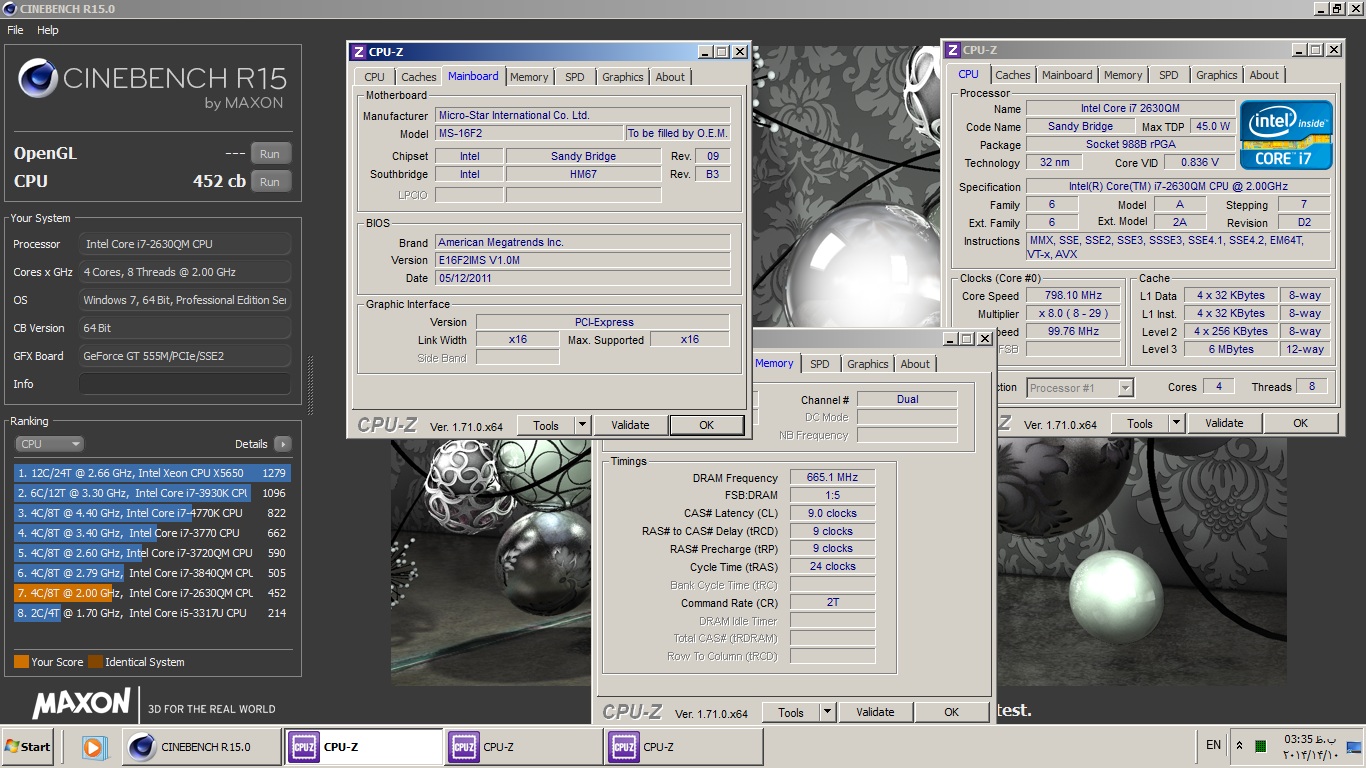Select the i7-3770 ranking entry

152,533
